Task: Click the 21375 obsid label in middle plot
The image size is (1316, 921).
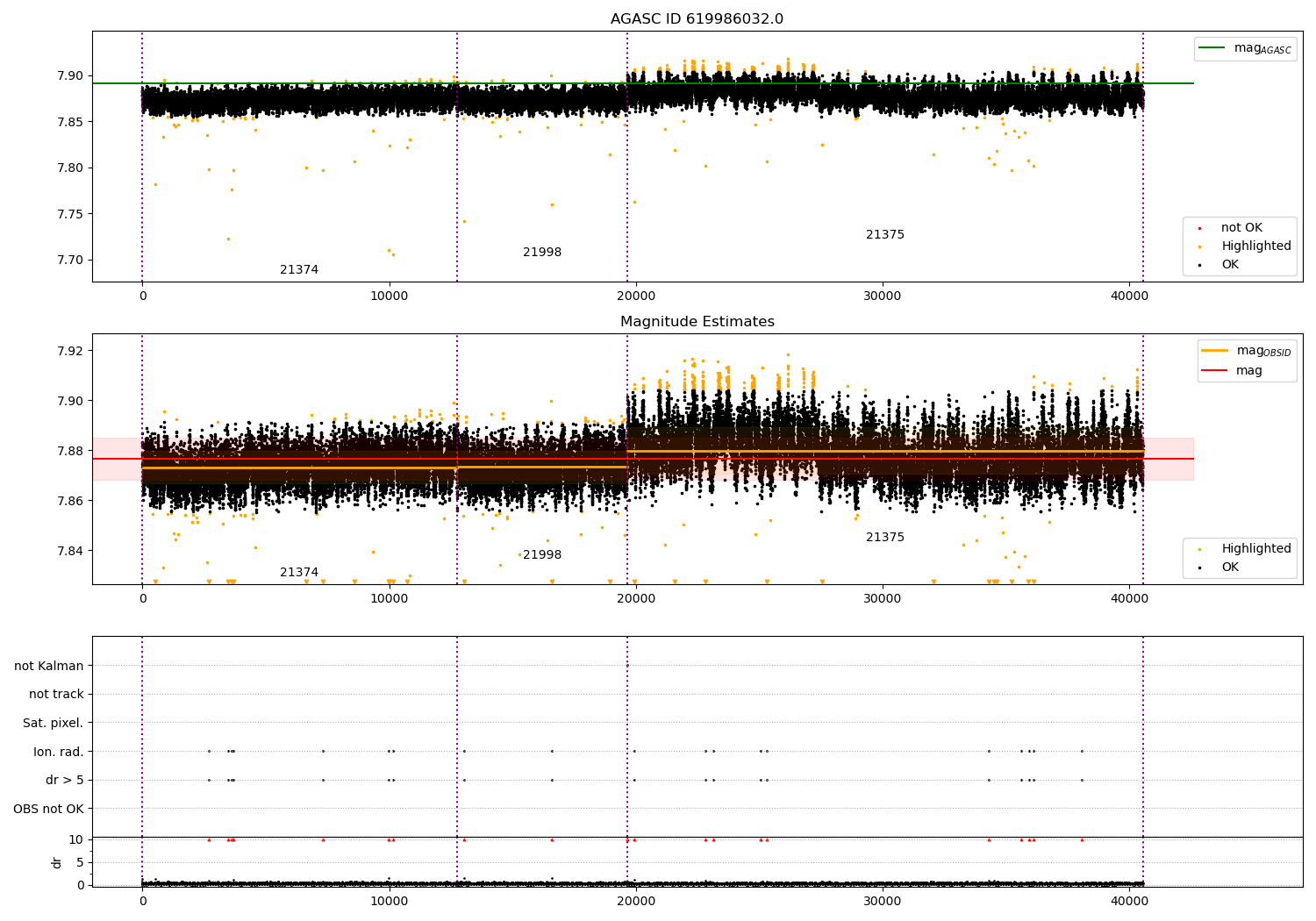Action: 884,538
